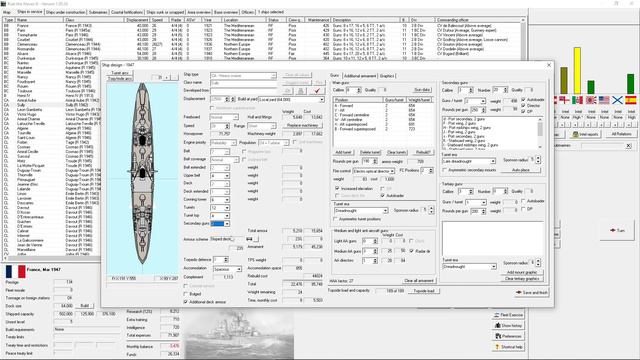Click the Clear turrets button
Image resolution: width=640 pixels, height=360 pixels.
(396, 152)
